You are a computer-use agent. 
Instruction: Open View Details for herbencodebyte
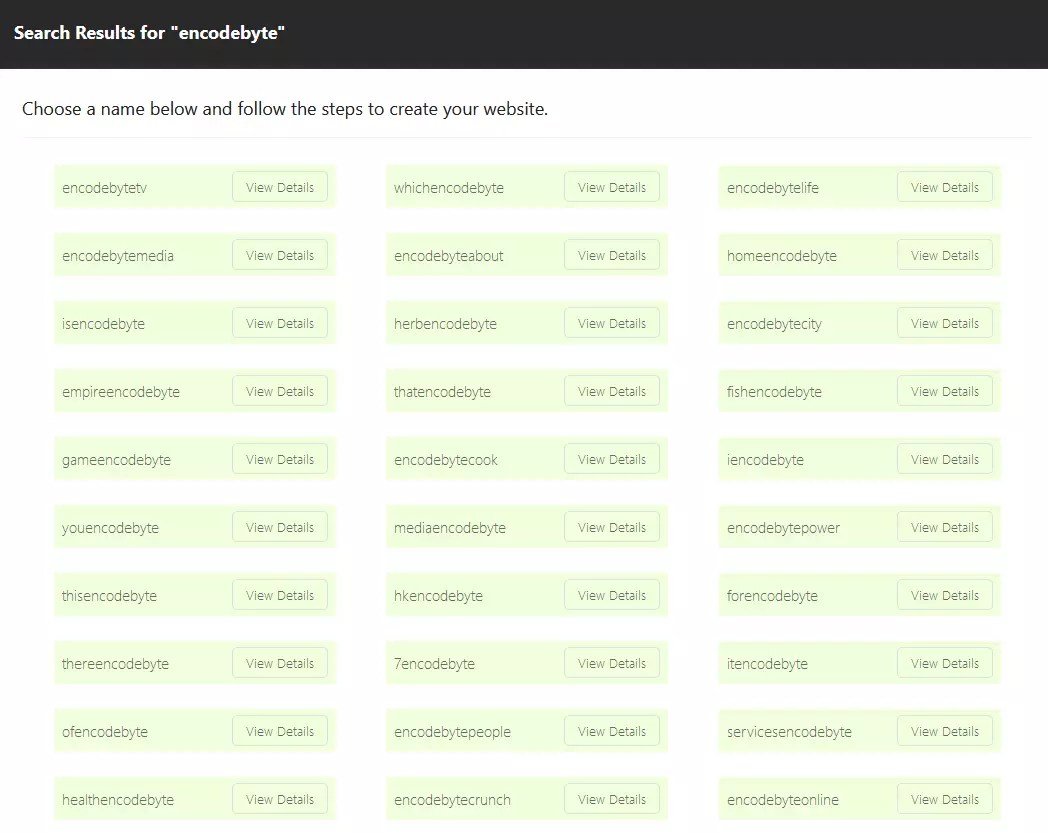[x=612, y=324]
